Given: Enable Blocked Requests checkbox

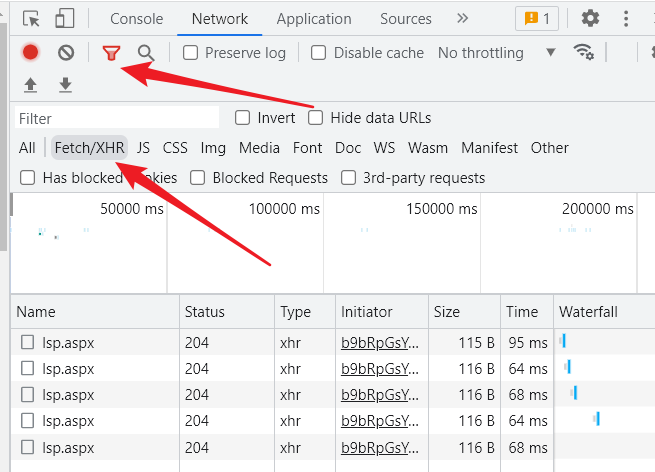Looking at the screenshot, I should tap(197, 178).
